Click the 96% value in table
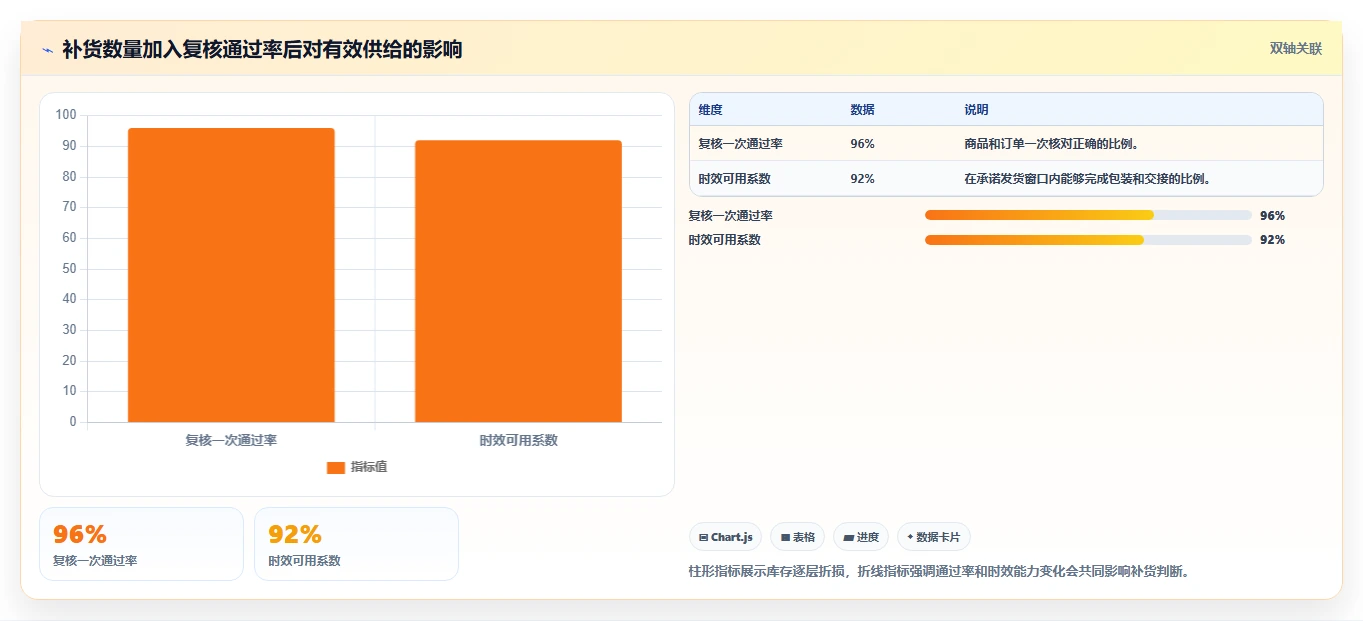Viewport: 1363px width, 621px height. coord(863,144)
